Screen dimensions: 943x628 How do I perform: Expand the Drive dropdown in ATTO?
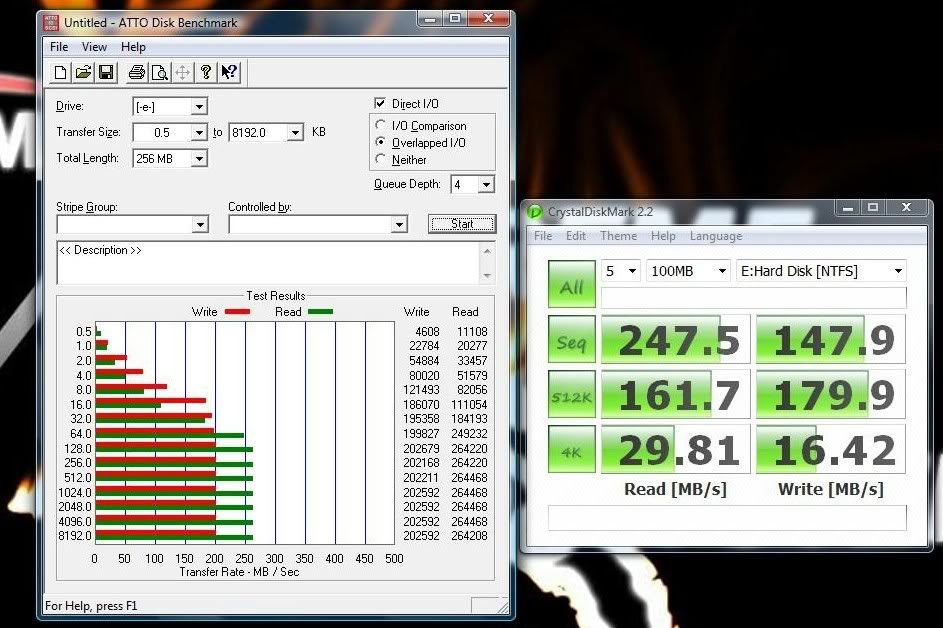(199, 107)
